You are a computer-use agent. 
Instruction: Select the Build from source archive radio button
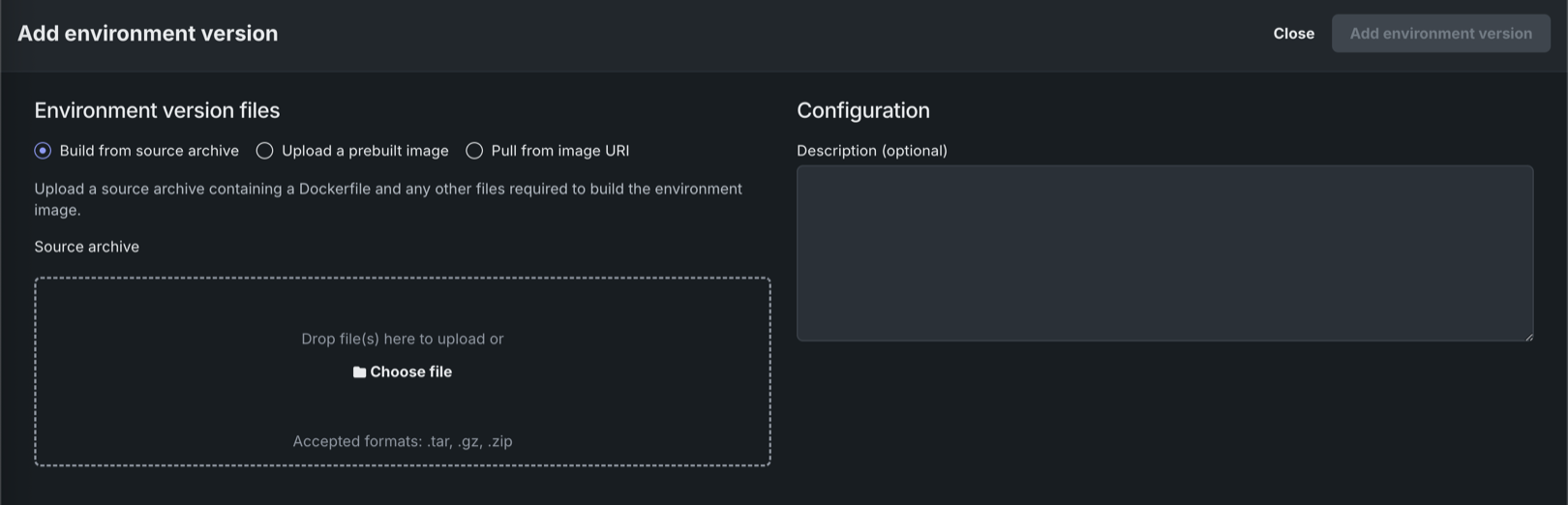pos(43,151)
